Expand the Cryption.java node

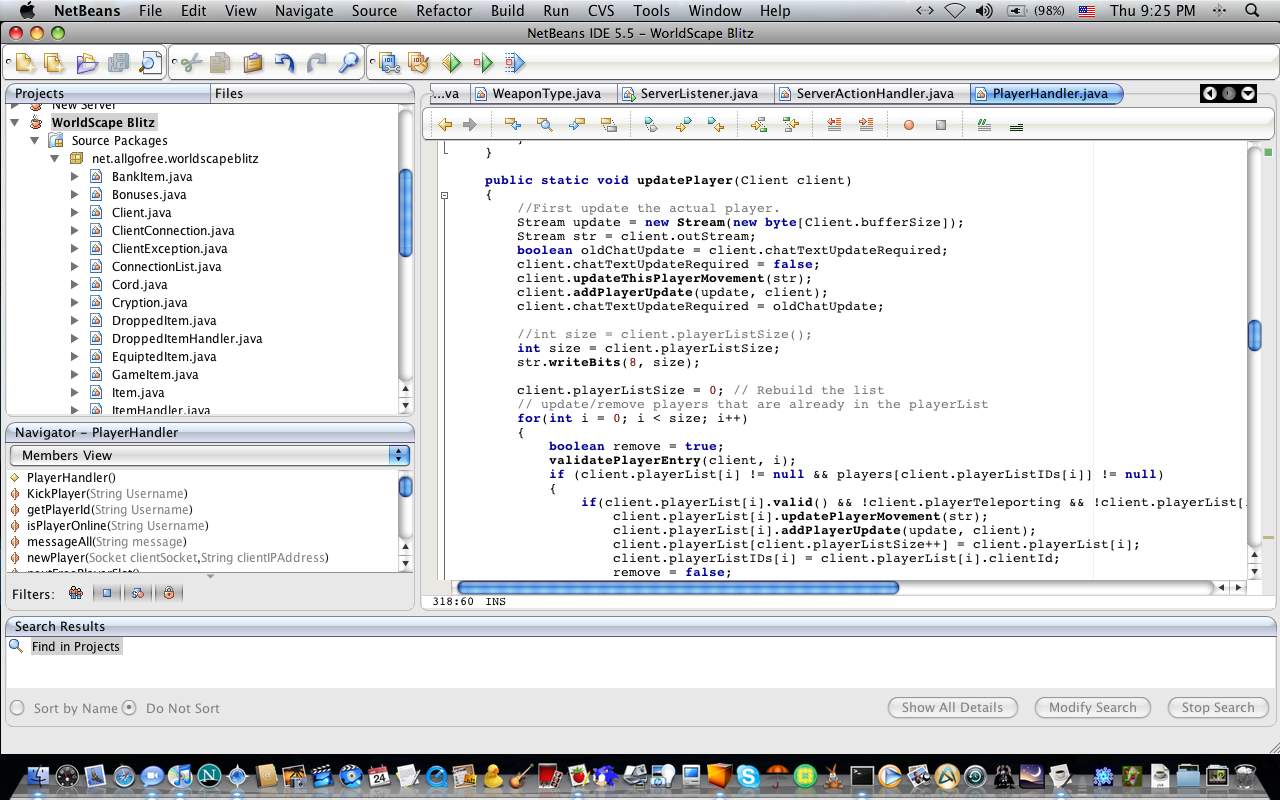[x=75, y=303]
